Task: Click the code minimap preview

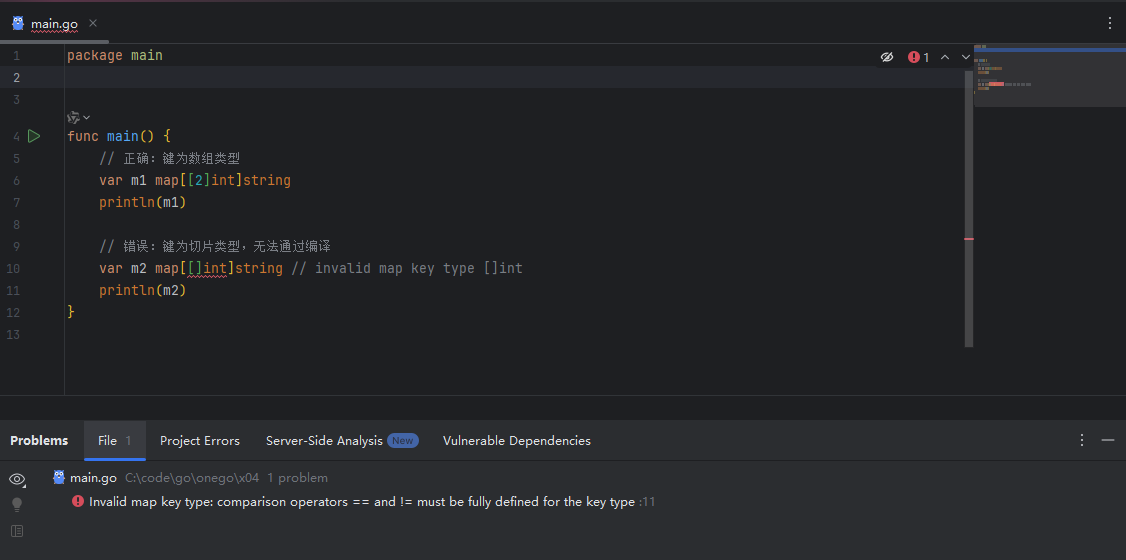Action: pos(1050,75)
